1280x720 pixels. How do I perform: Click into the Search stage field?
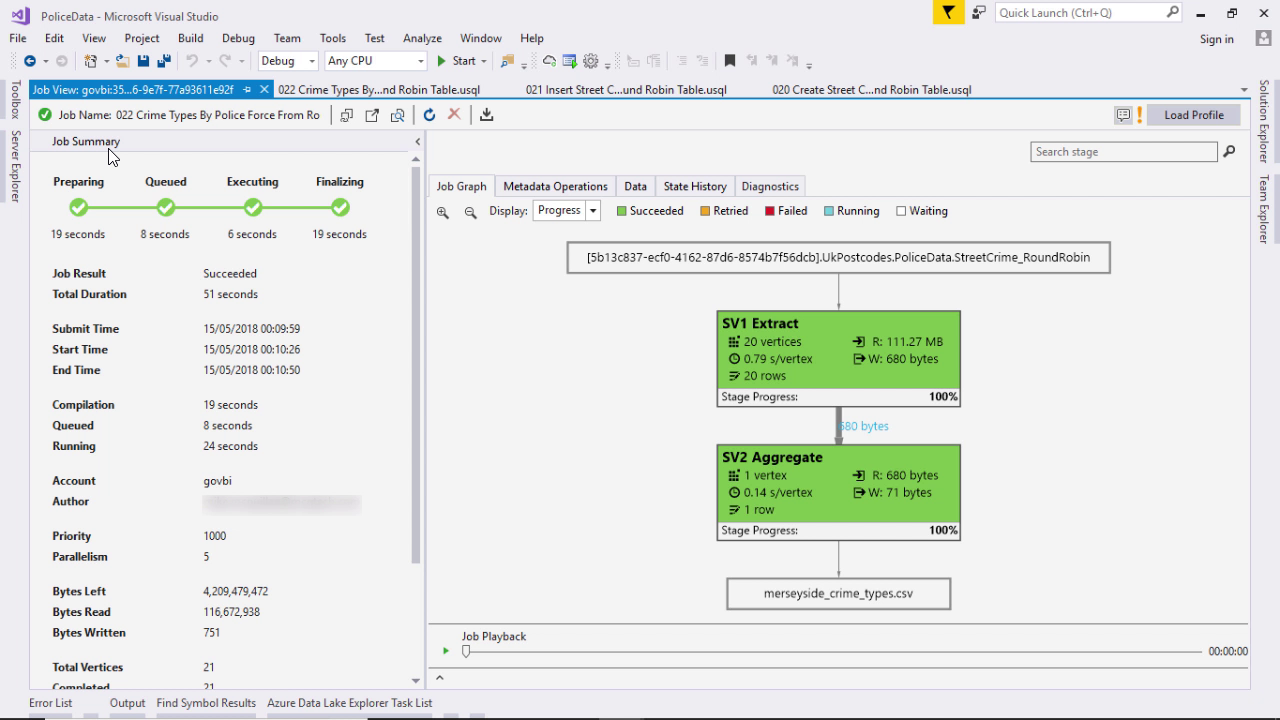[x=1123, y=152]
